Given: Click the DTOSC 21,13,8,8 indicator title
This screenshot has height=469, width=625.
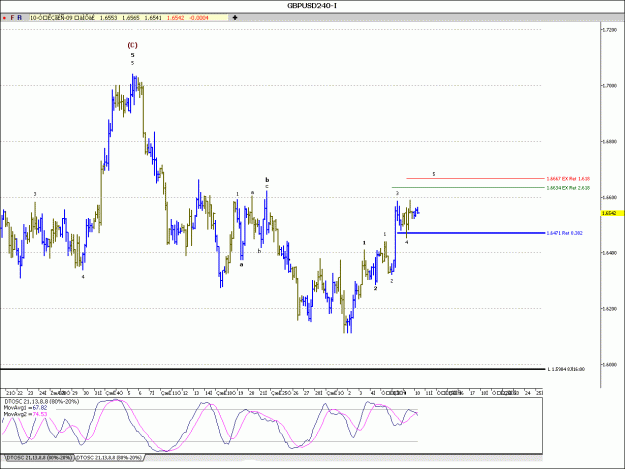Looking at the screenshot, I should (x=41, y=402).
